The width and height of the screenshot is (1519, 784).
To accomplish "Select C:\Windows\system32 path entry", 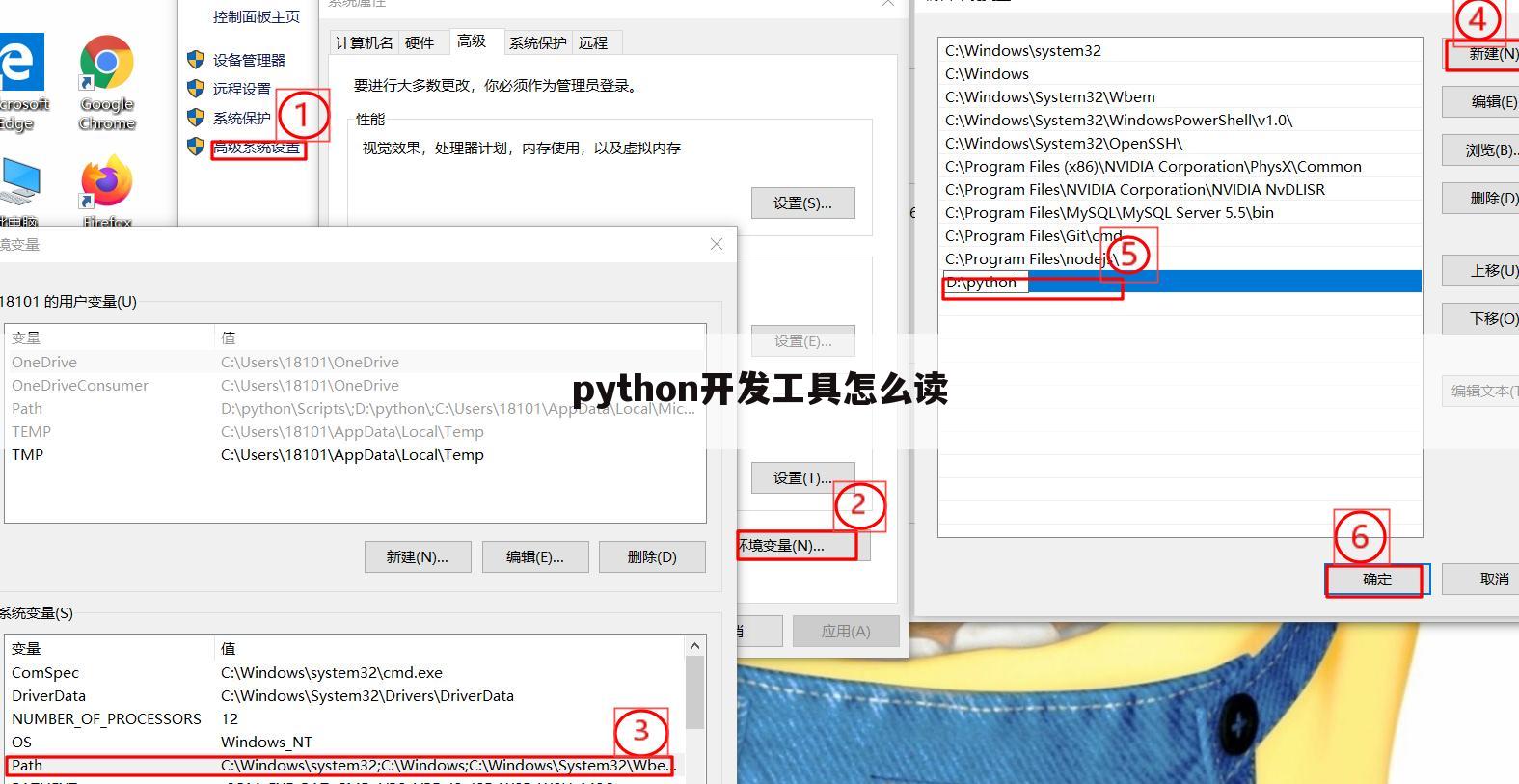I will [1180, 50].
